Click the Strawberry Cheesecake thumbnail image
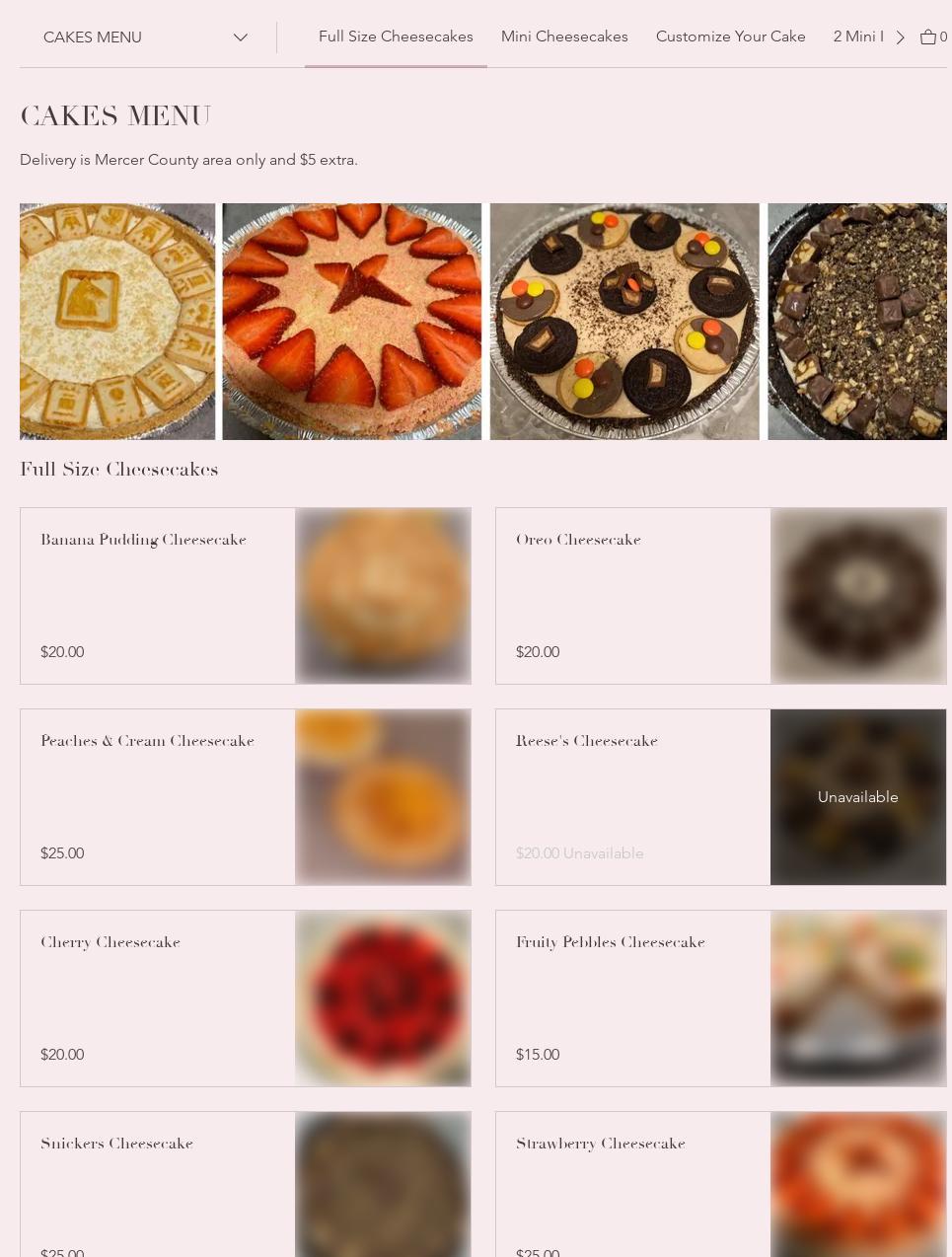This screenshot has height=1257, width=952. (x=858, y=1184)
